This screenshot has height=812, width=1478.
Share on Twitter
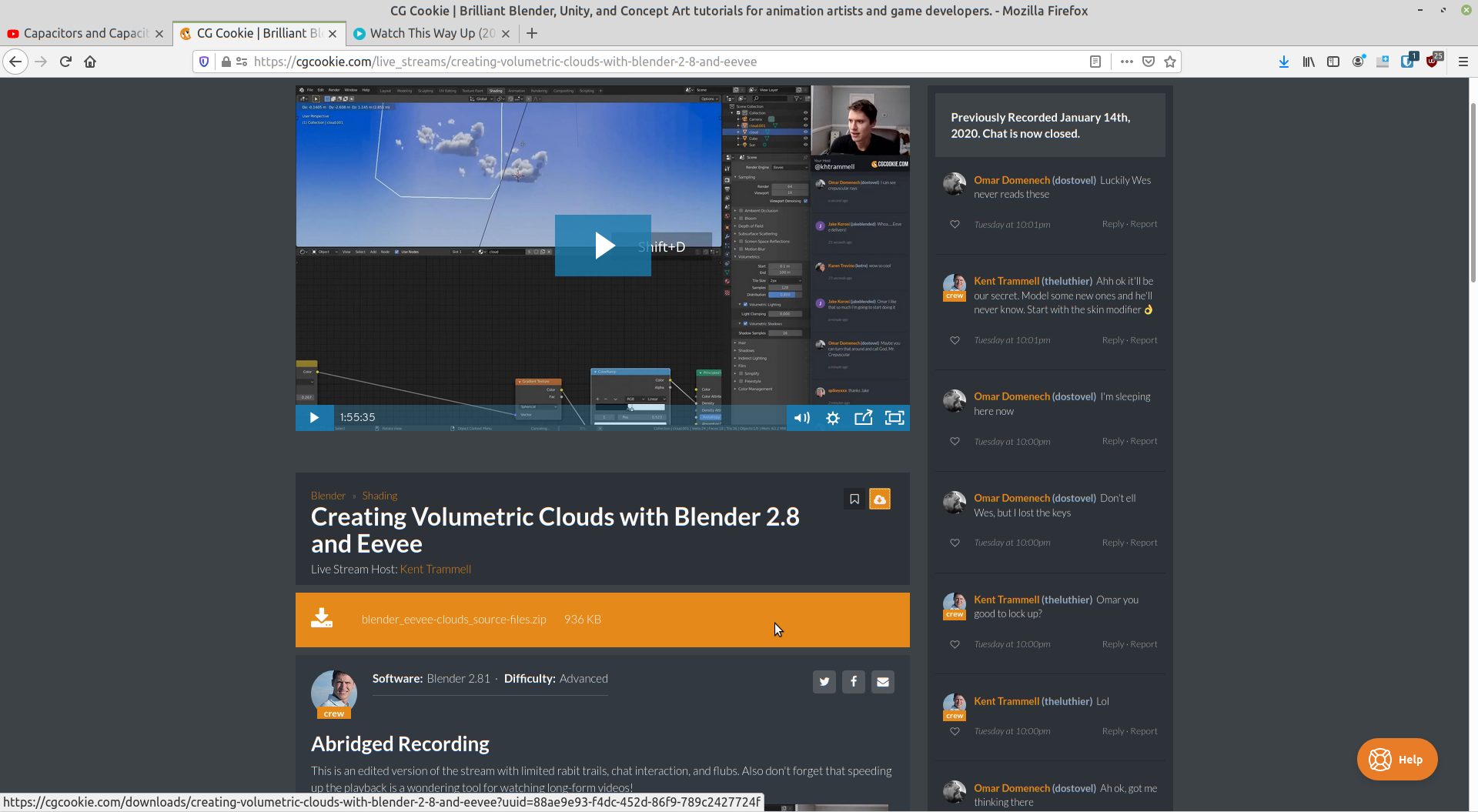824,682
